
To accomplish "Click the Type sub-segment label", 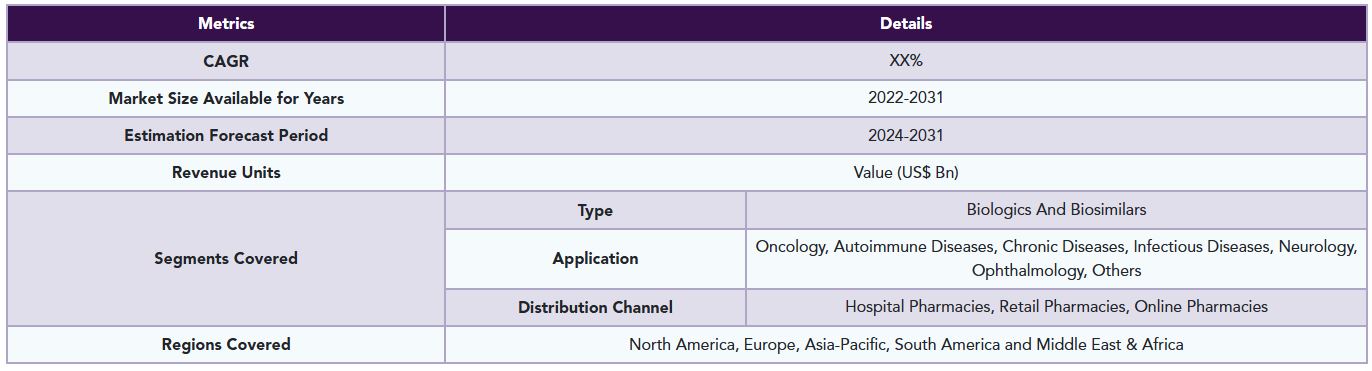I will click(595, 210).
